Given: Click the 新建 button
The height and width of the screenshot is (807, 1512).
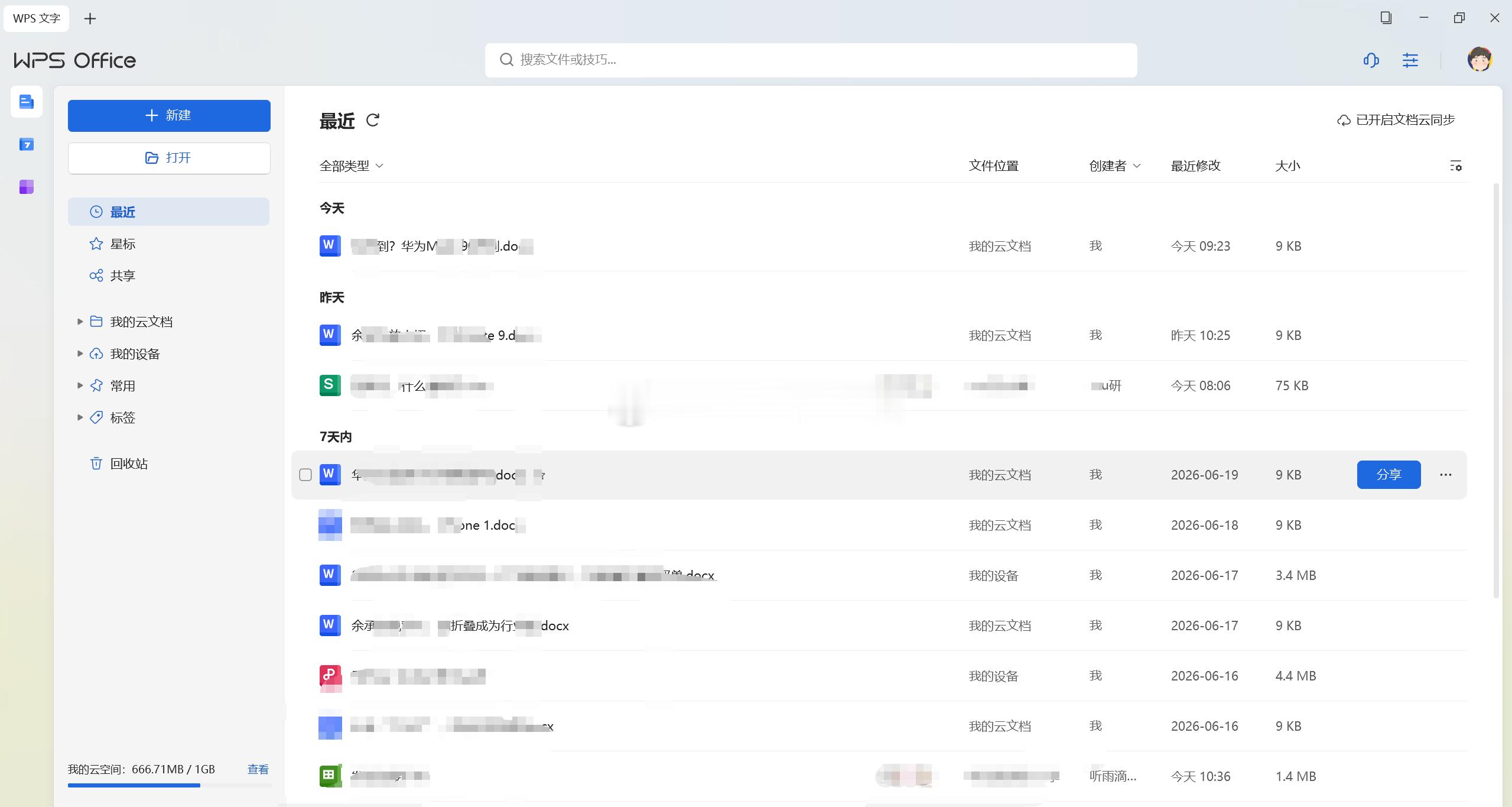Looking at the screenshot, I should coord(169,115).
